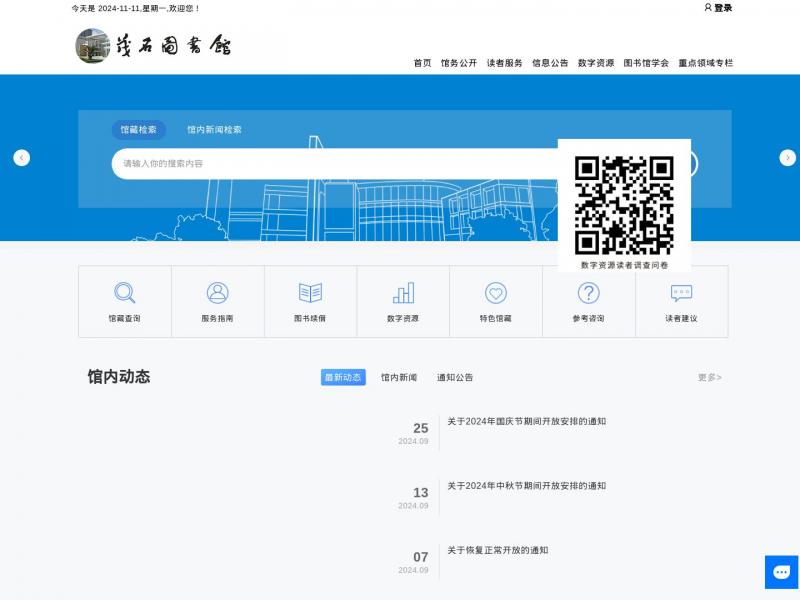
Task: Open the 参考咨询 question mark icon
Action: 589,293
